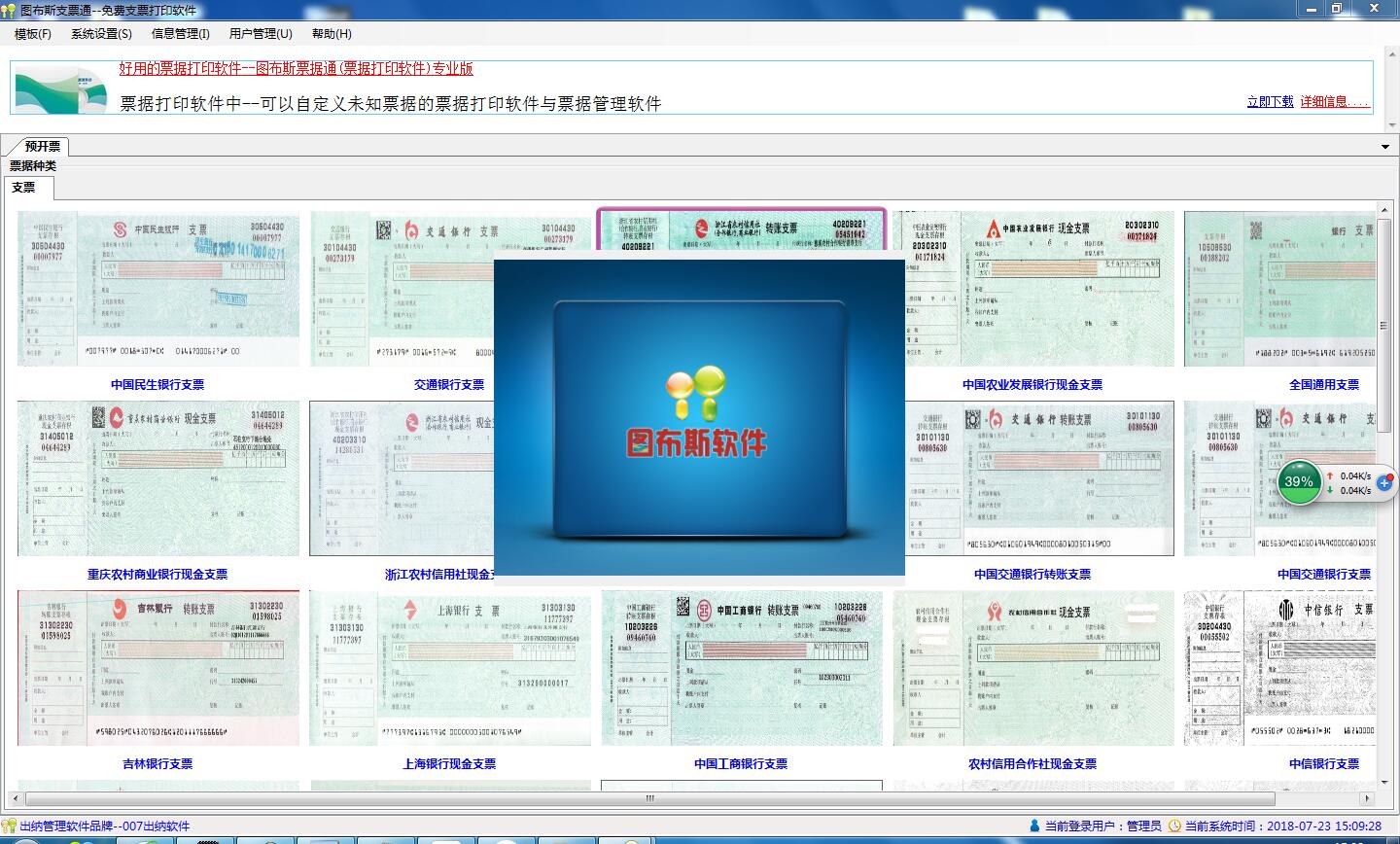Click the 当前登录用户：管理员 status text
Screen dimensions: 1400x844
[x=1102, y=826]
